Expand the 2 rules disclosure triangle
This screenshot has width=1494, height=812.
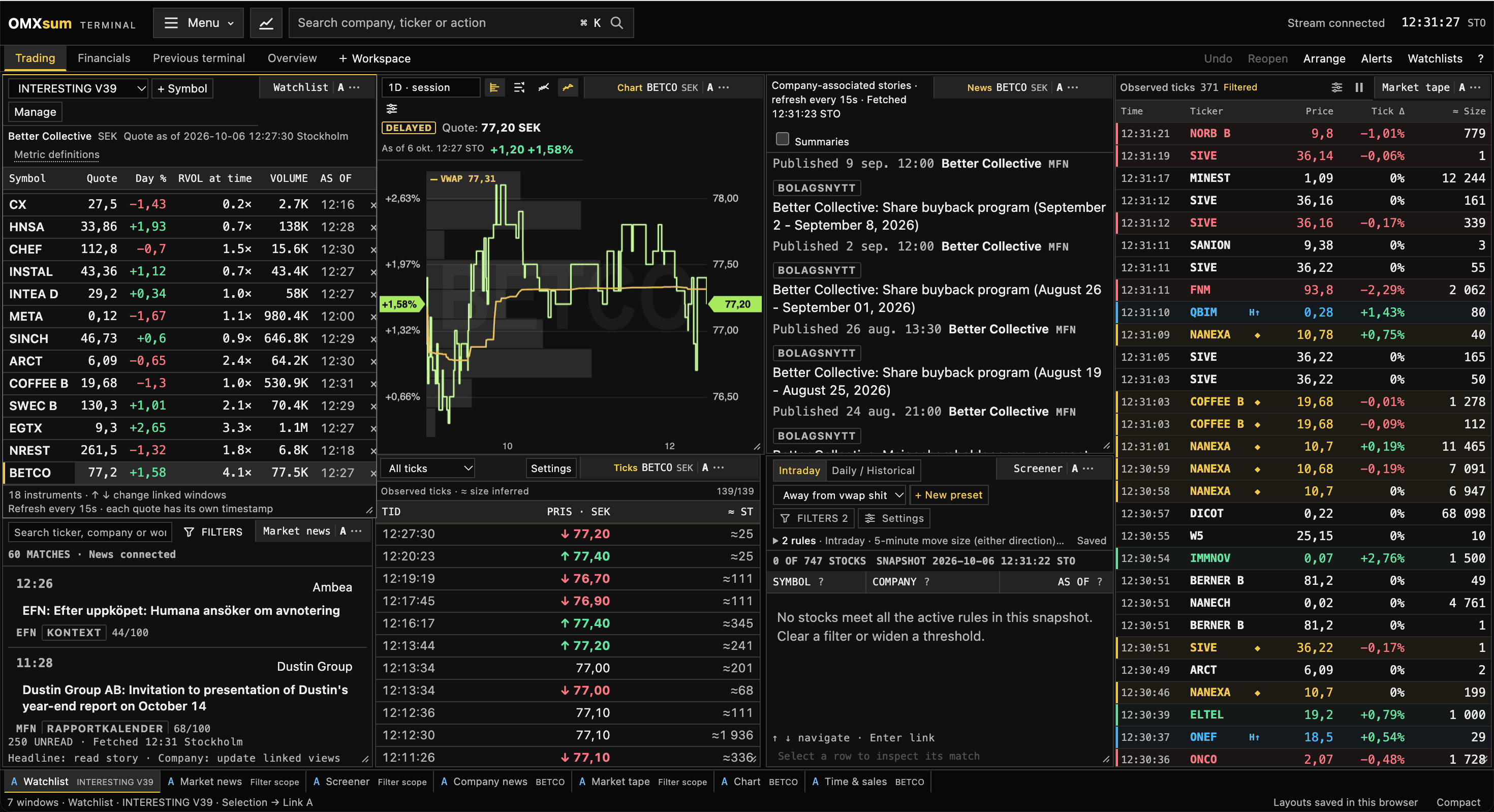775,541
